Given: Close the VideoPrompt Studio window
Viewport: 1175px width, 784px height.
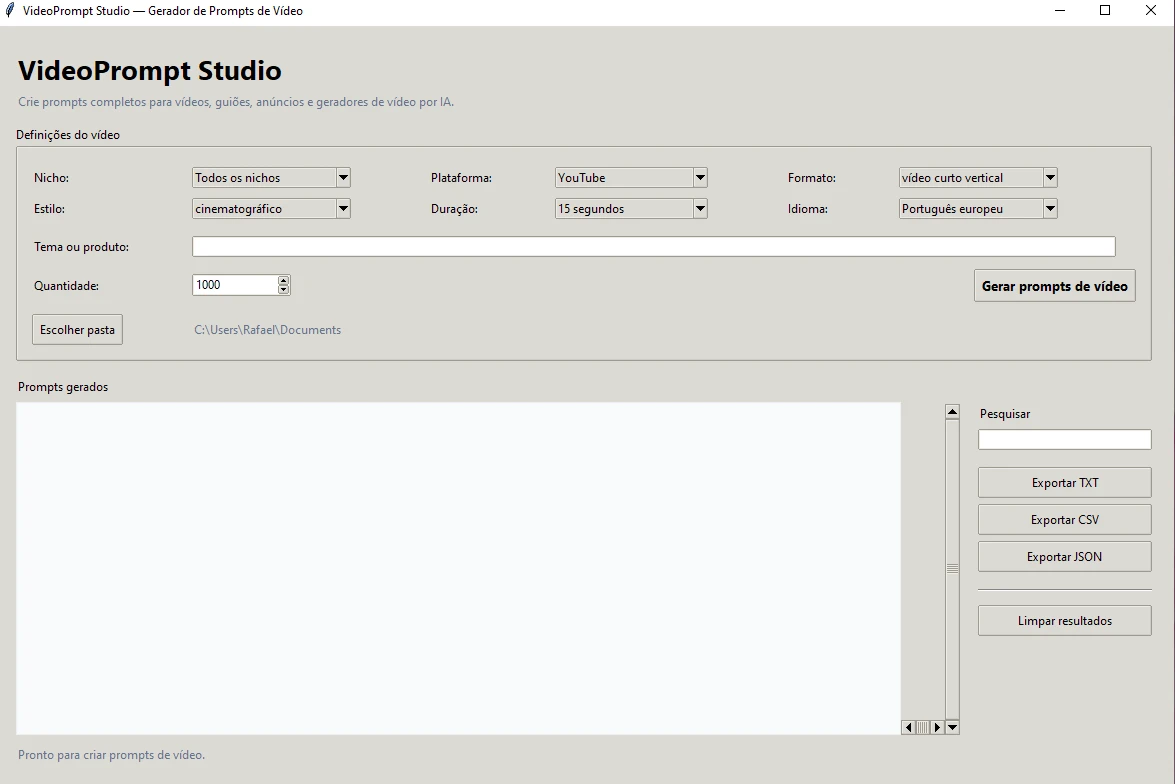Looking at the screenshot, I should click(x=1151, y=10).
